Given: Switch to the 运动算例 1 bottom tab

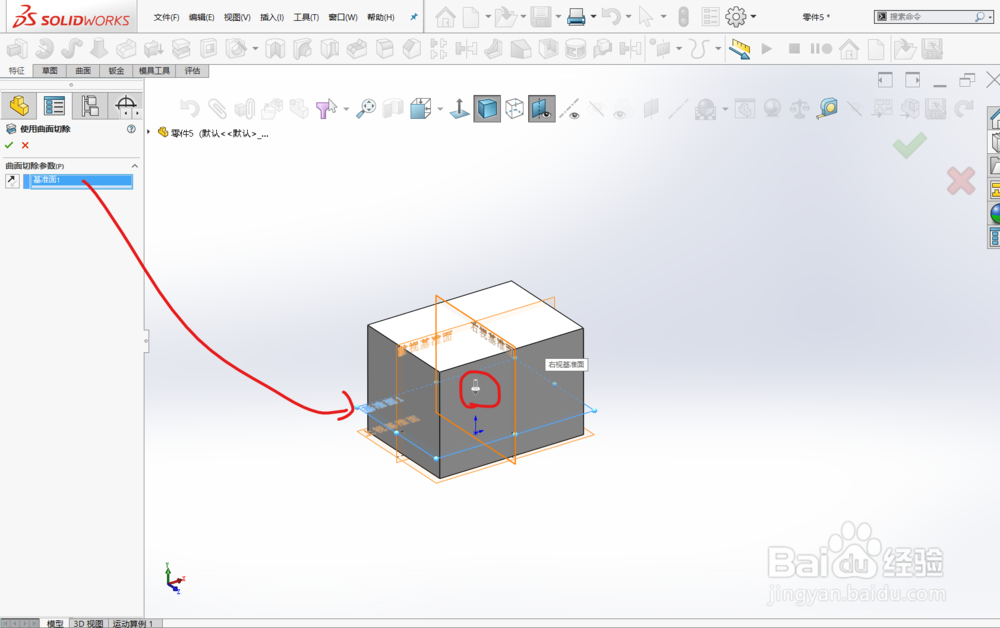Looking at the screenshot, I should tap(133, 624).
